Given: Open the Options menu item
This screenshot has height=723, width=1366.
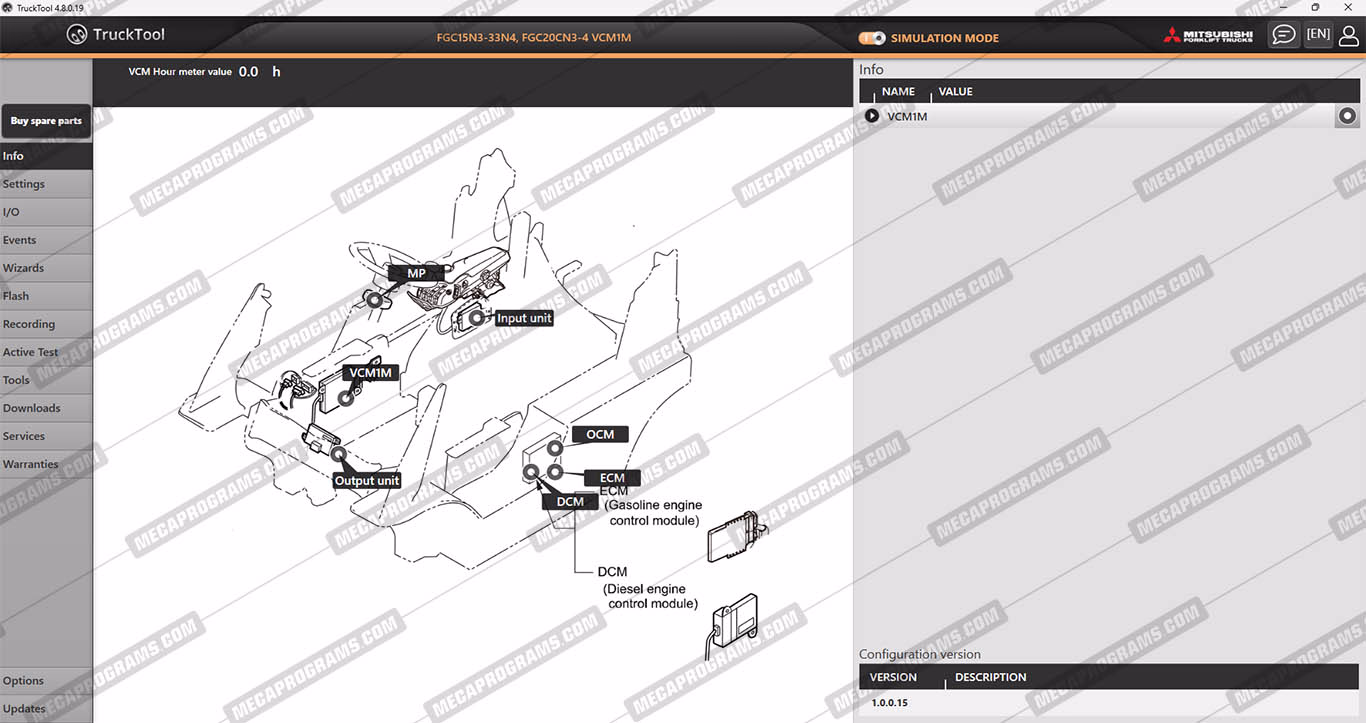Looking at the screenshot, I should [46, 681].
